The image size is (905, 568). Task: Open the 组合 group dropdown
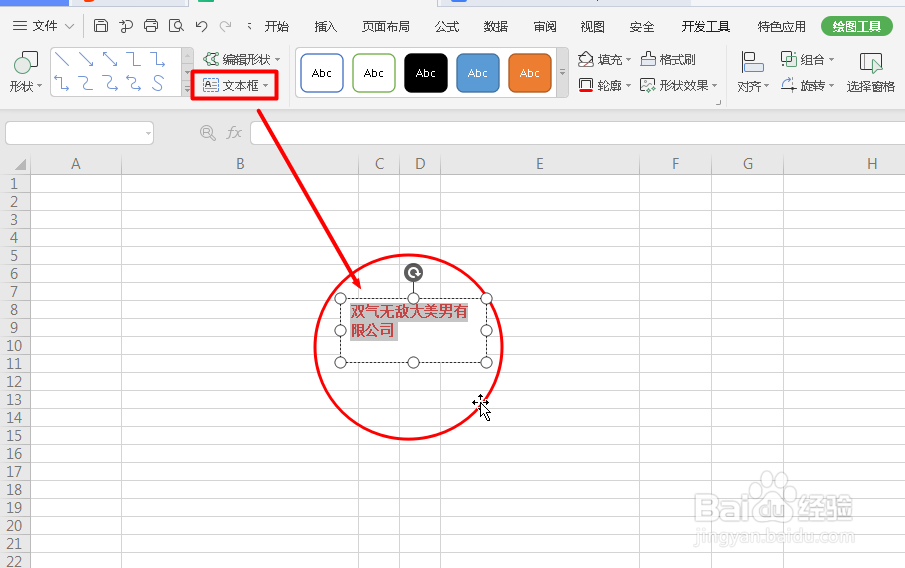pyautogui.click(x=807, y=59)
